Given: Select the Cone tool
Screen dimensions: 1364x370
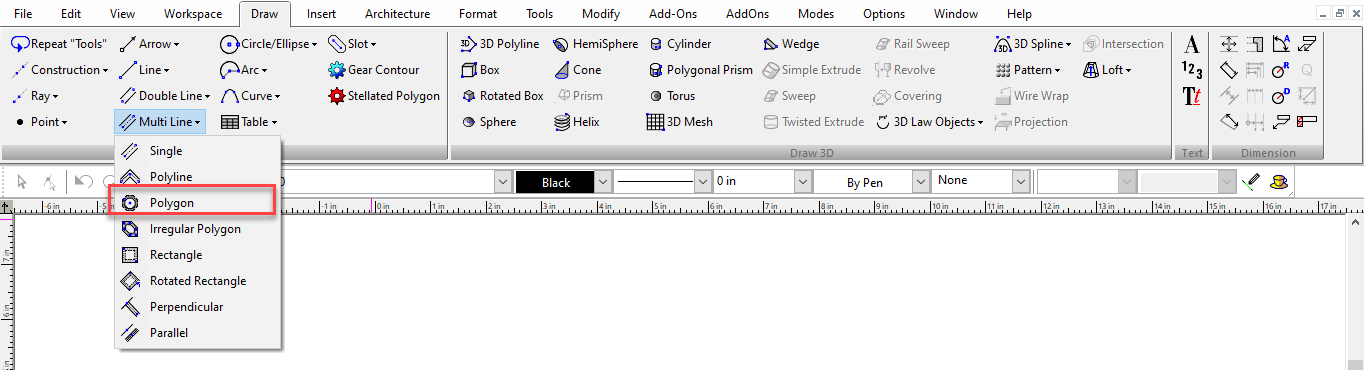Looking at the screenshot, I should click(x=577, y=70).
